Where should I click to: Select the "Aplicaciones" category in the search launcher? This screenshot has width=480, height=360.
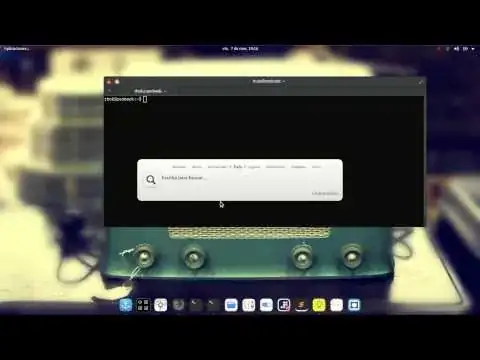[218, 166]
